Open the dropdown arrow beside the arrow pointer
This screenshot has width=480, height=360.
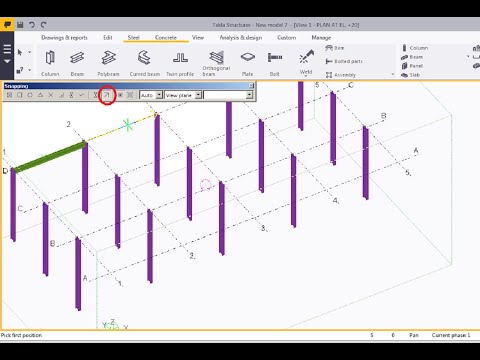coord(29,52)
